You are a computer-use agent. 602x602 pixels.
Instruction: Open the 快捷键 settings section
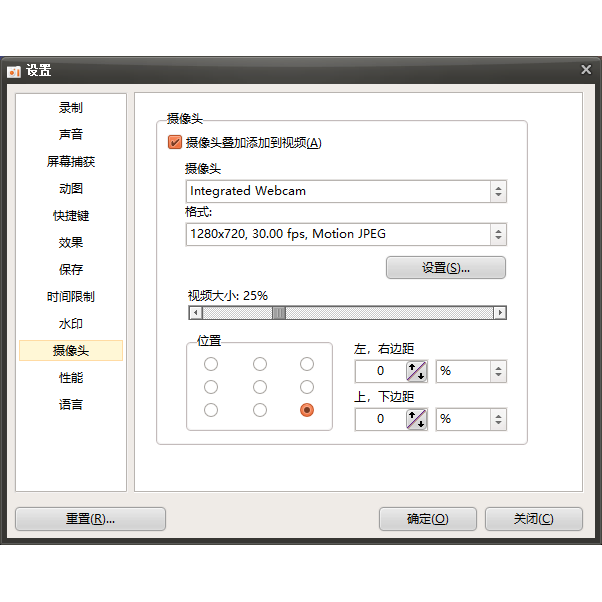71,216
